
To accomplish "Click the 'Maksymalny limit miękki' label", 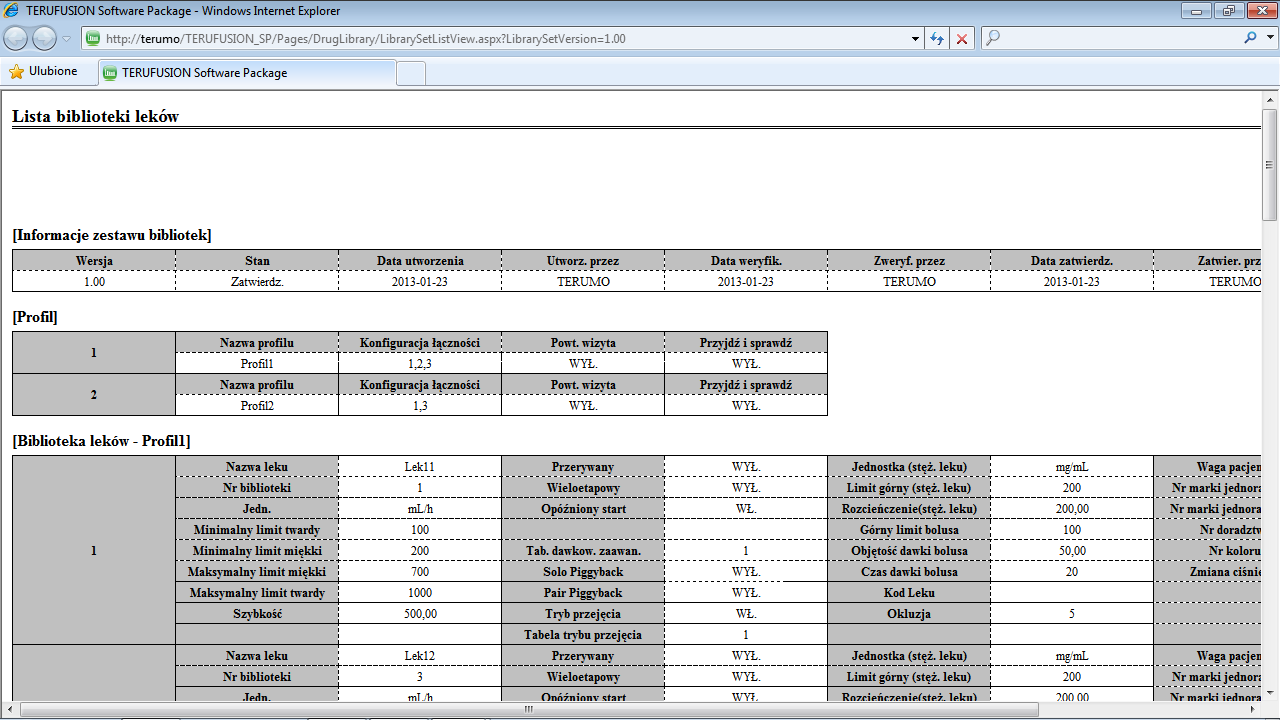I will [257, 572].
